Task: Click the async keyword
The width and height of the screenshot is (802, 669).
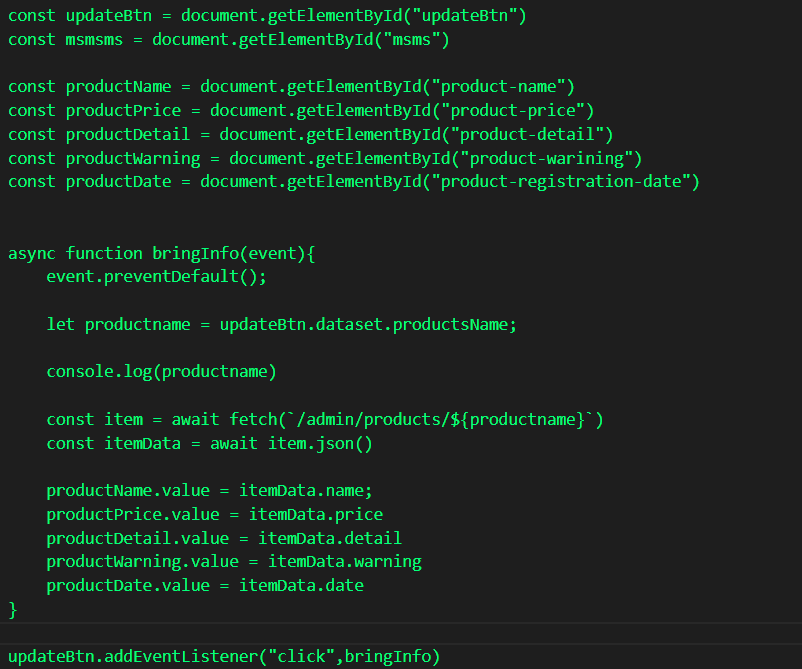Action: click(x=32, y=253)
